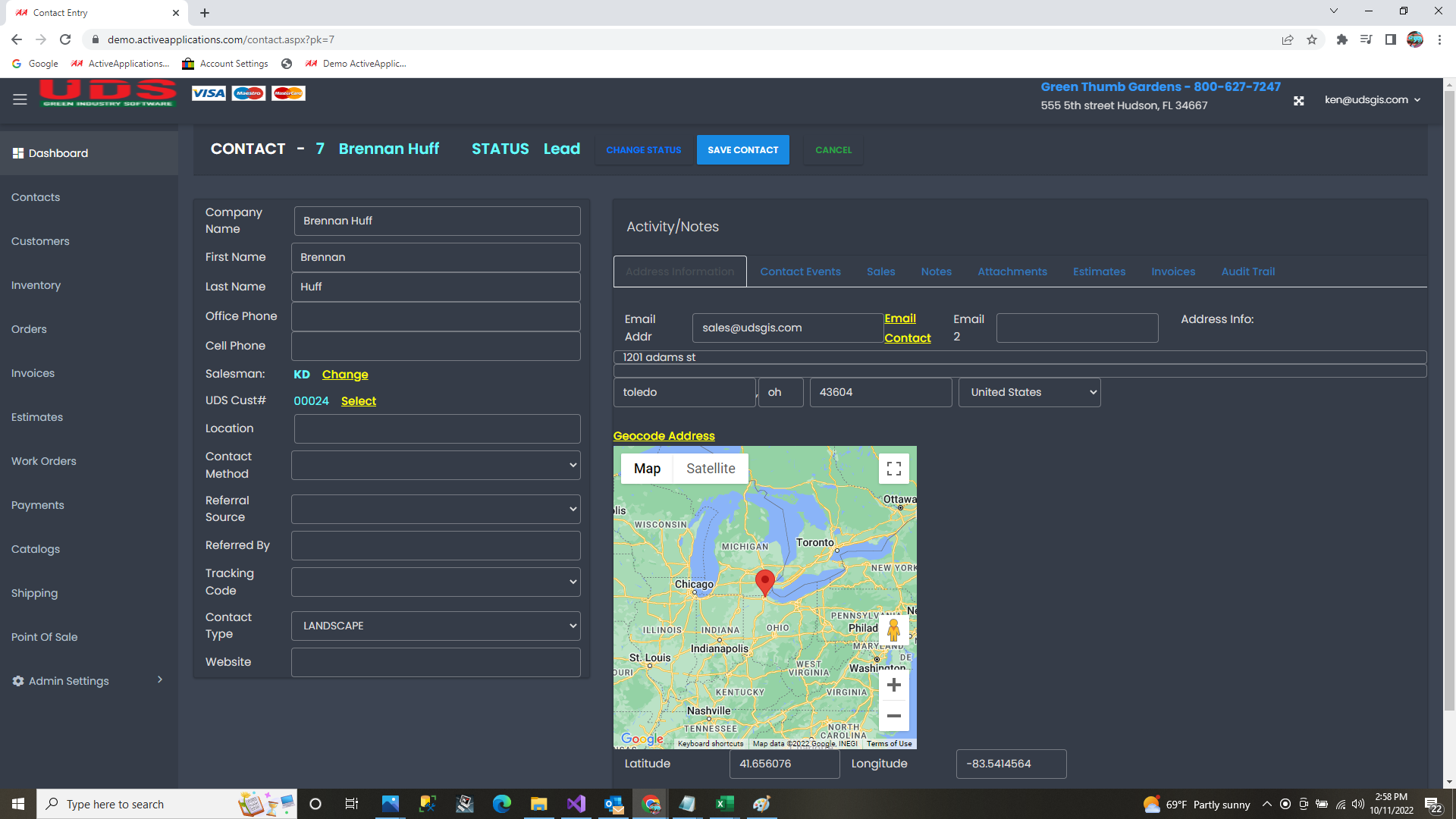Toggle map fullscreen view icon
1456x819 pixels.
tap(894, 469)
